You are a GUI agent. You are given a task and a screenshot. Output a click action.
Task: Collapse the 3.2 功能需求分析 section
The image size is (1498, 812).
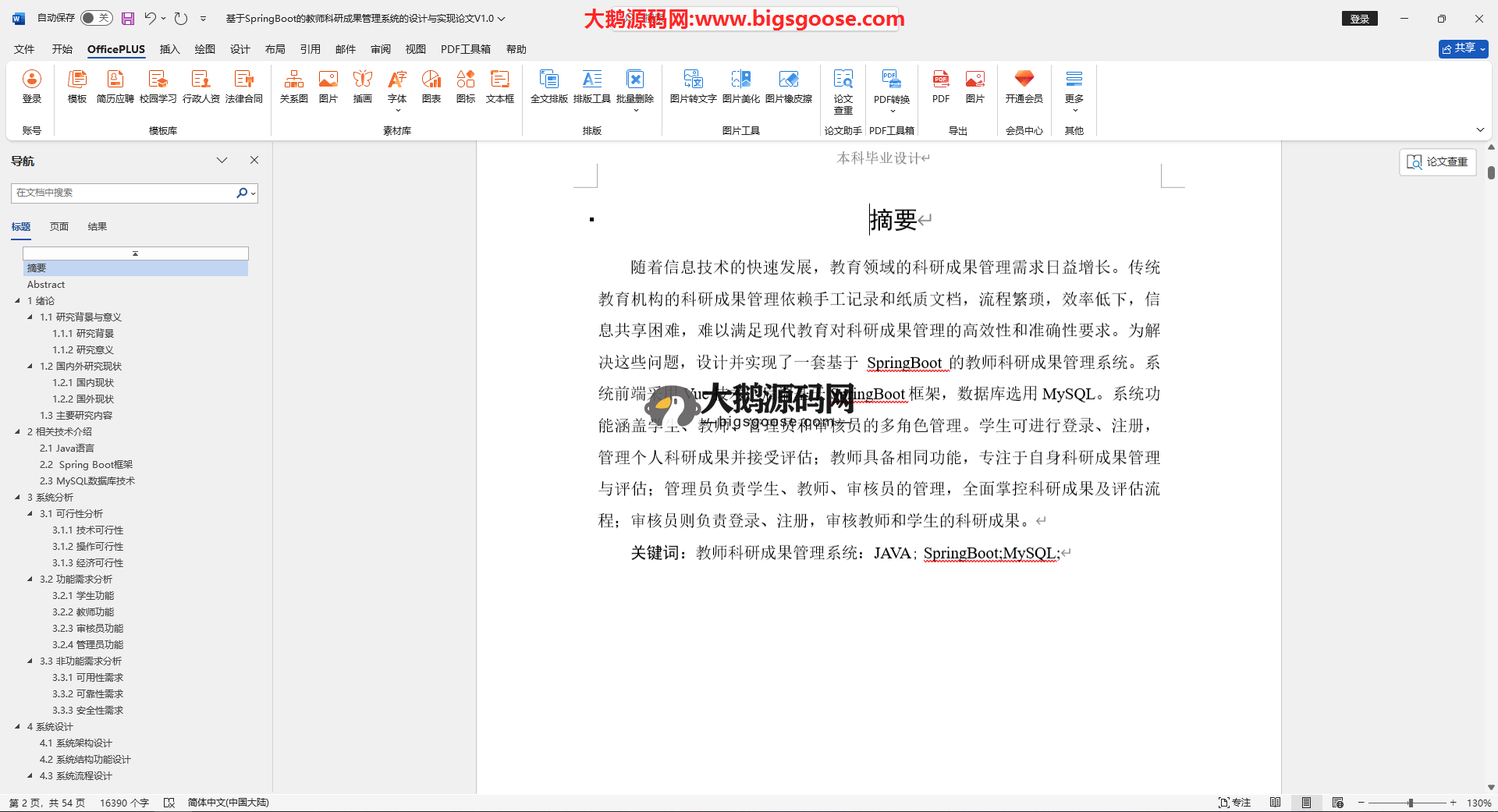tap(30, 580)
